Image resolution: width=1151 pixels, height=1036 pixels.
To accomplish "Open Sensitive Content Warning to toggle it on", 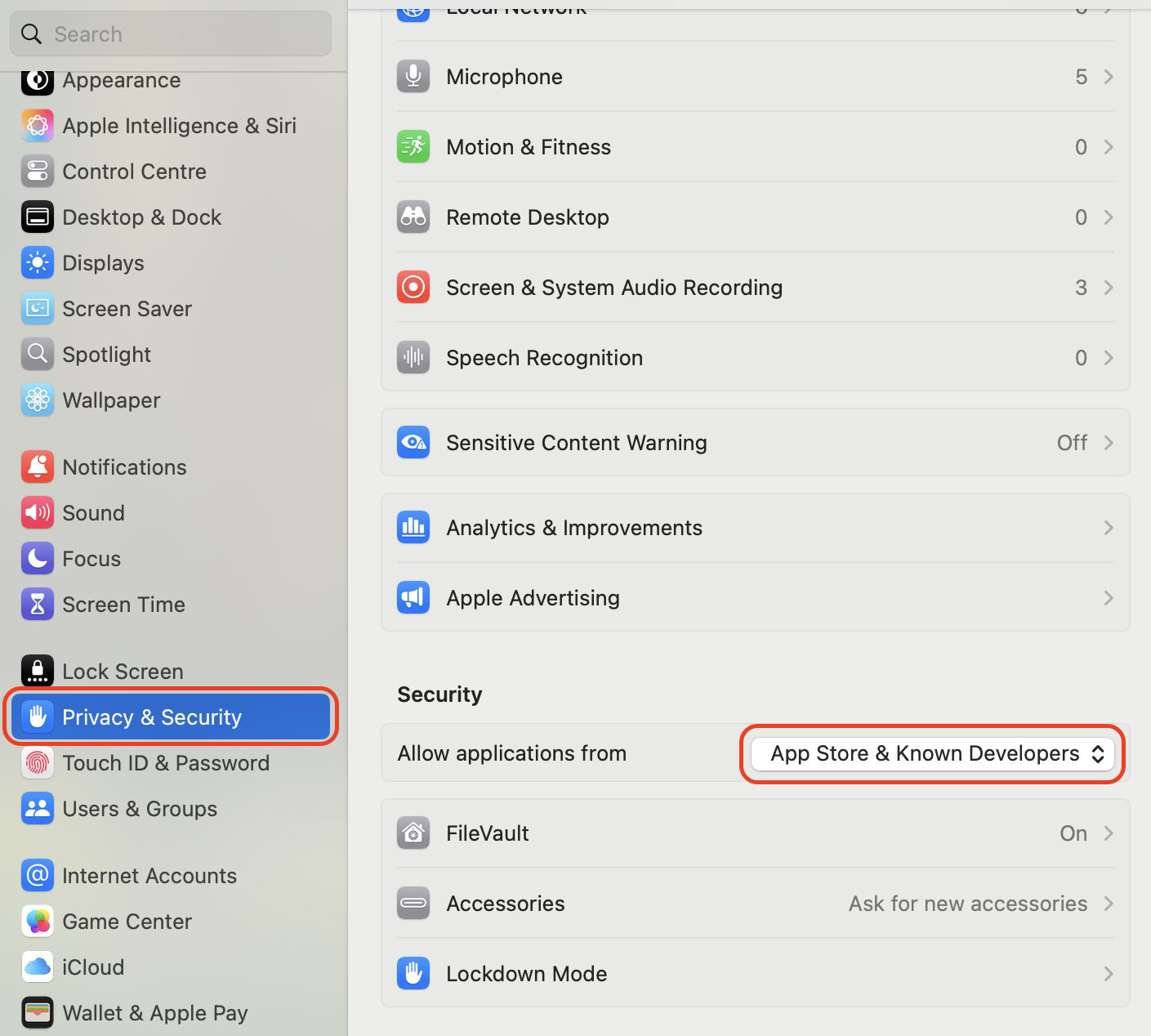I will point(756,442).
